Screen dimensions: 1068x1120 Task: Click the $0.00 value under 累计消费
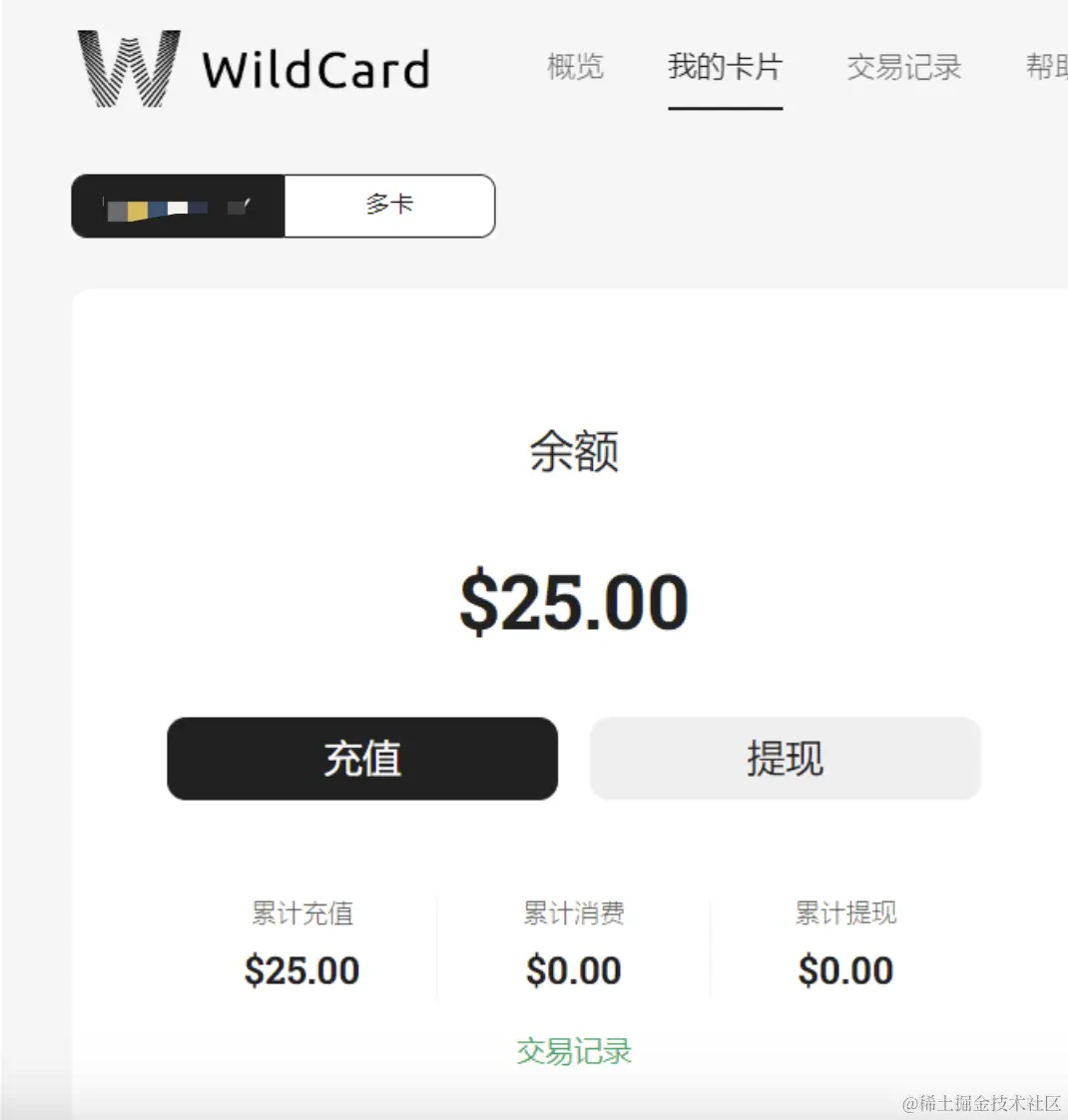point(574,970)
